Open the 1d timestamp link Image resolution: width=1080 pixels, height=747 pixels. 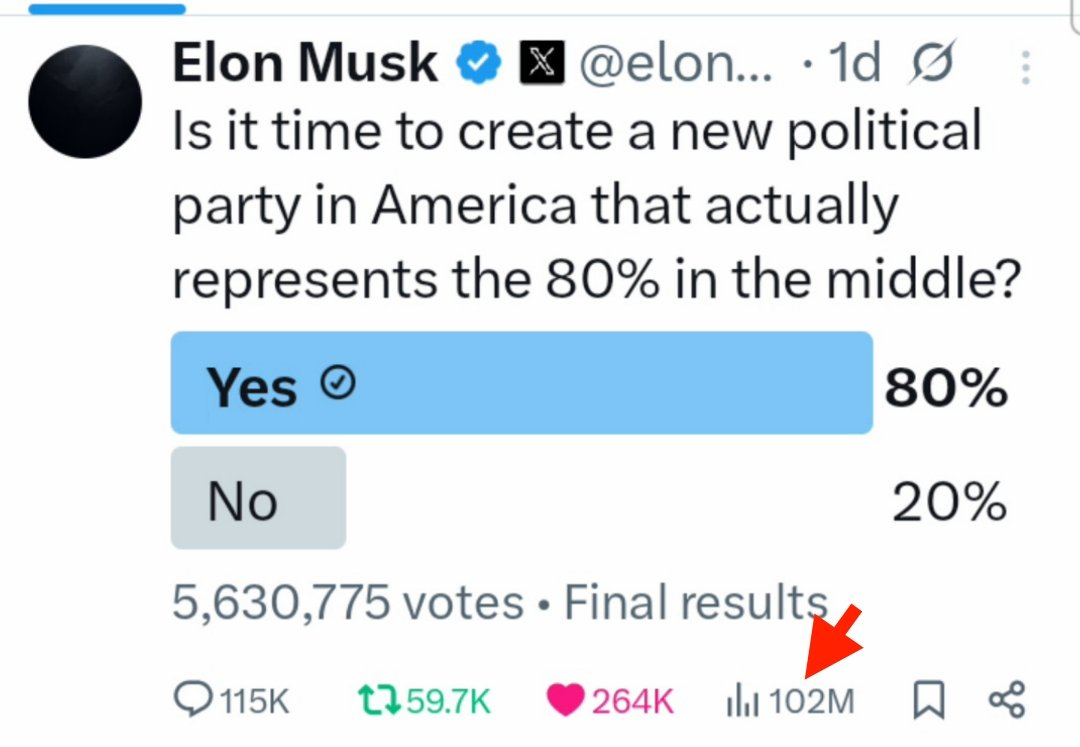coord(854,63)
